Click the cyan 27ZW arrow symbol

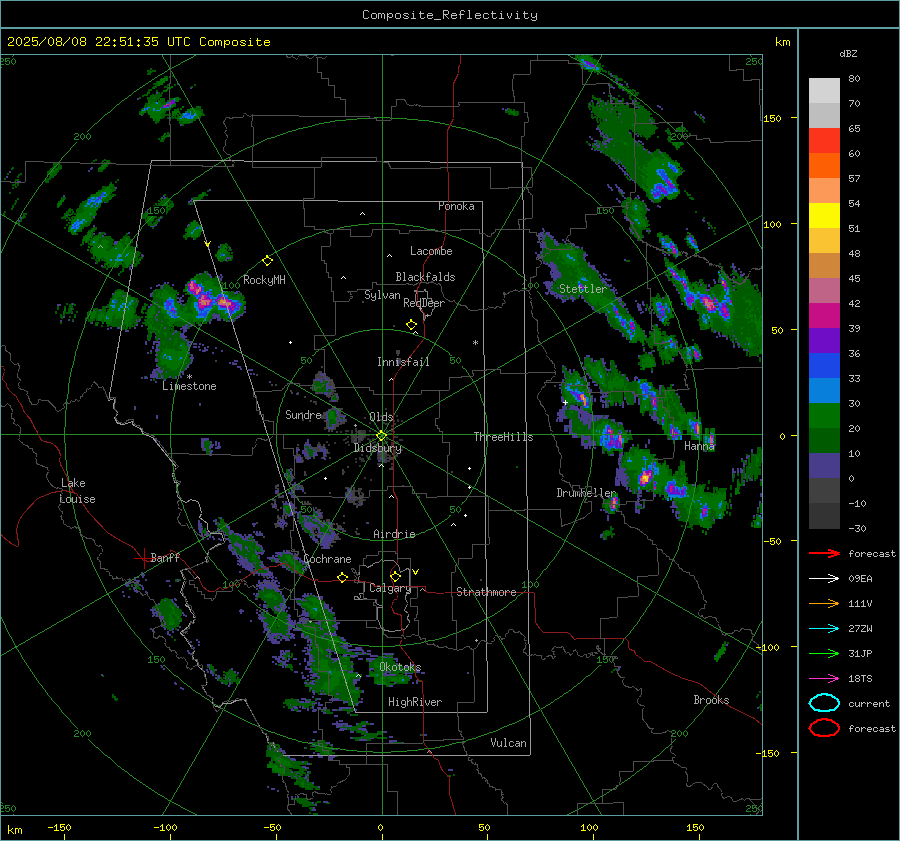tap(824, 629)
